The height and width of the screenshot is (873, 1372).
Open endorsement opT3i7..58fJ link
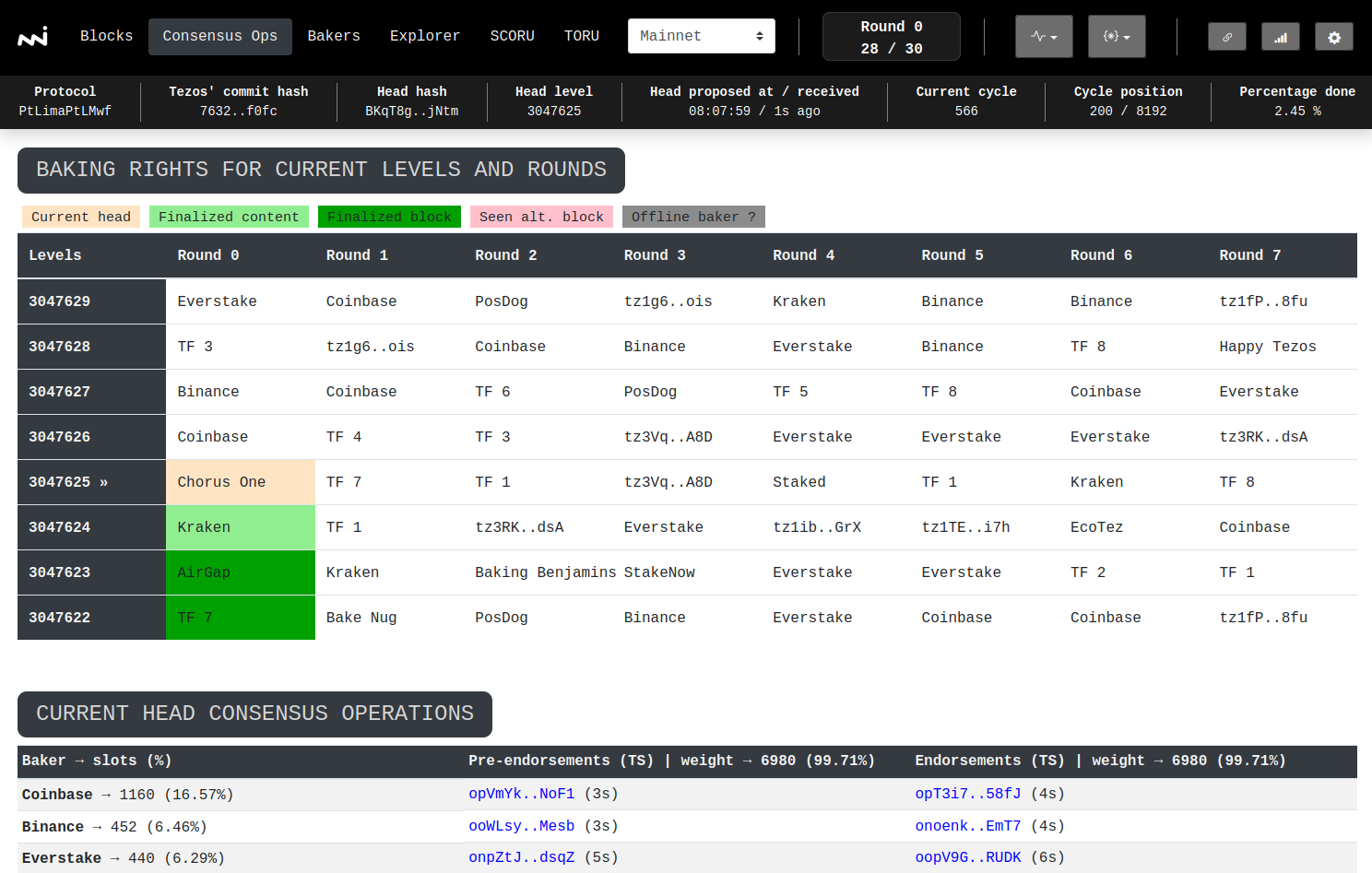coord(967,794)
